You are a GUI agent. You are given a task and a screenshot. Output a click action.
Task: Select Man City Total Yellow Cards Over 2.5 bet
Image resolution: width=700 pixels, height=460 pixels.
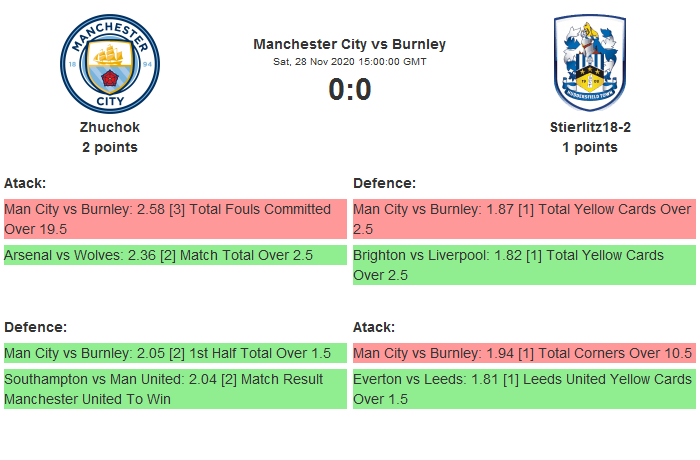point(523,219)
